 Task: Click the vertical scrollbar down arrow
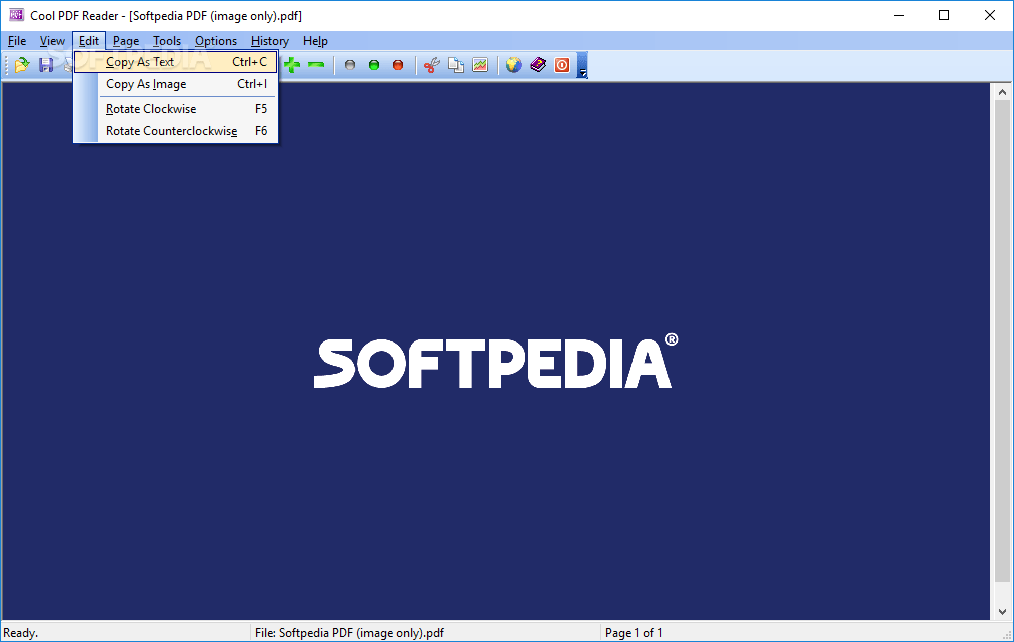[x=1002, y=612]
